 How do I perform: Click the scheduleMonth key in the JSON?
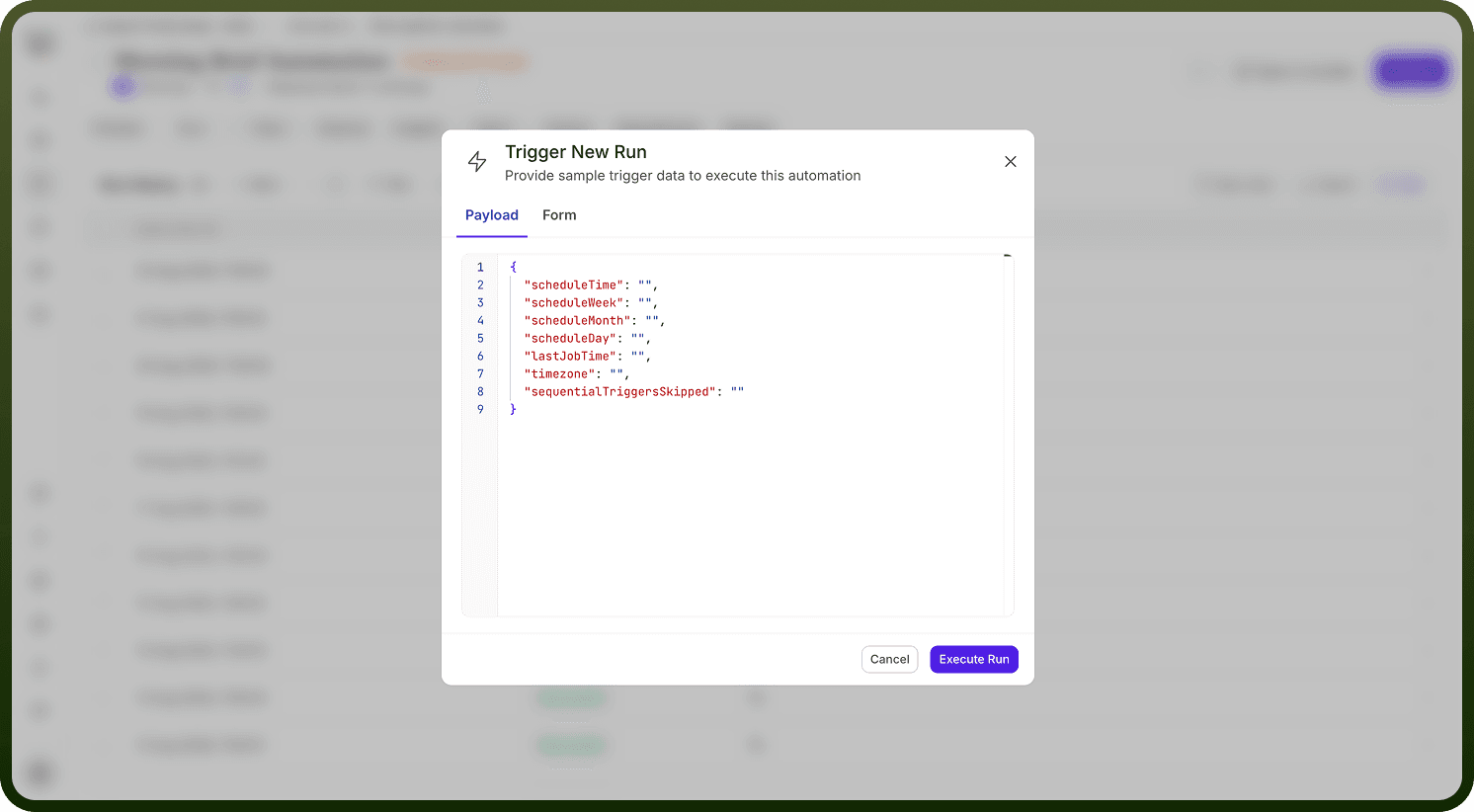pyautogui.click(x=577, y=321)
